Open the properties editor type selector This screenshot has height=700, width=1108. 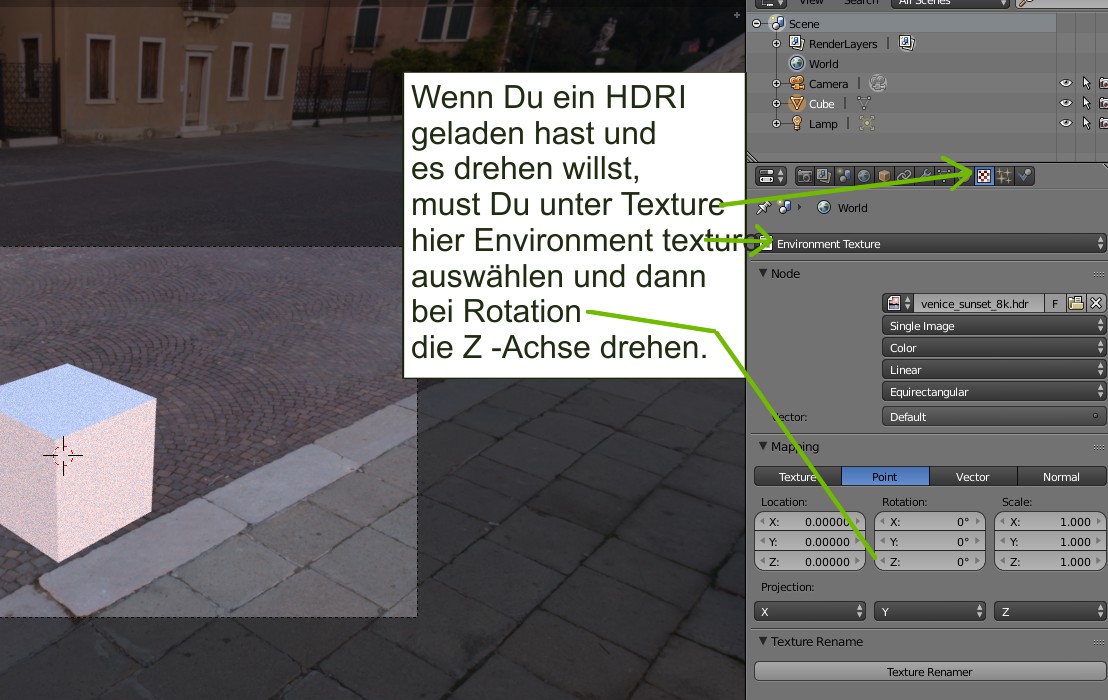click(x=771, y=176)
